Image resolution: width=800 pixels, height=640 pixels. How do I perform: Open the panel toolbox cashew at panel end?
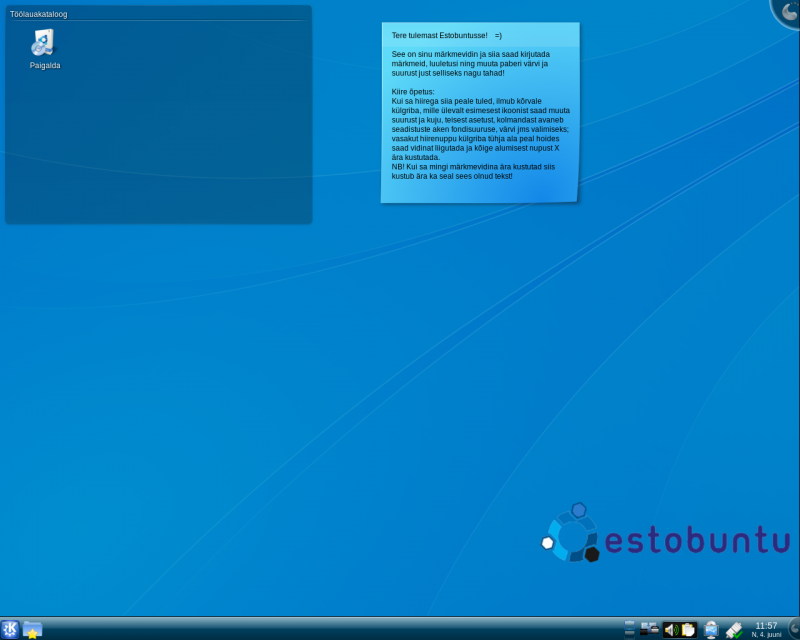pyautogui.click(x=794, y=629)
